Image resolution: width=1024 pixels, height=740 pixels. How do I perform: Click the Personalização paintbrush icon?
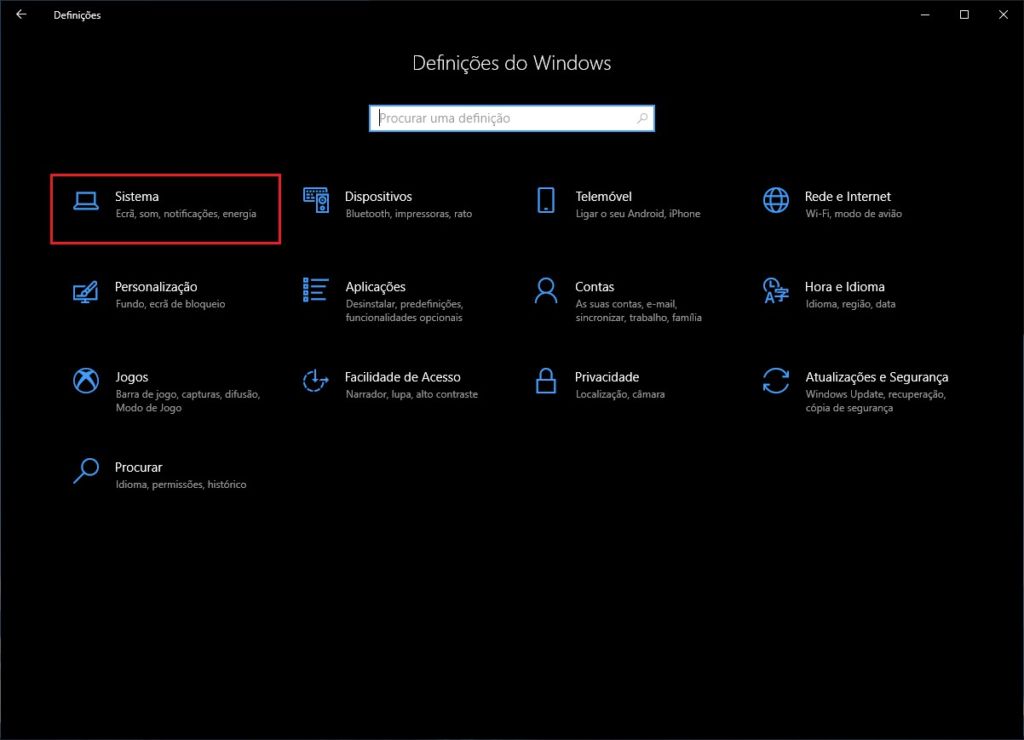coord(86,291)
